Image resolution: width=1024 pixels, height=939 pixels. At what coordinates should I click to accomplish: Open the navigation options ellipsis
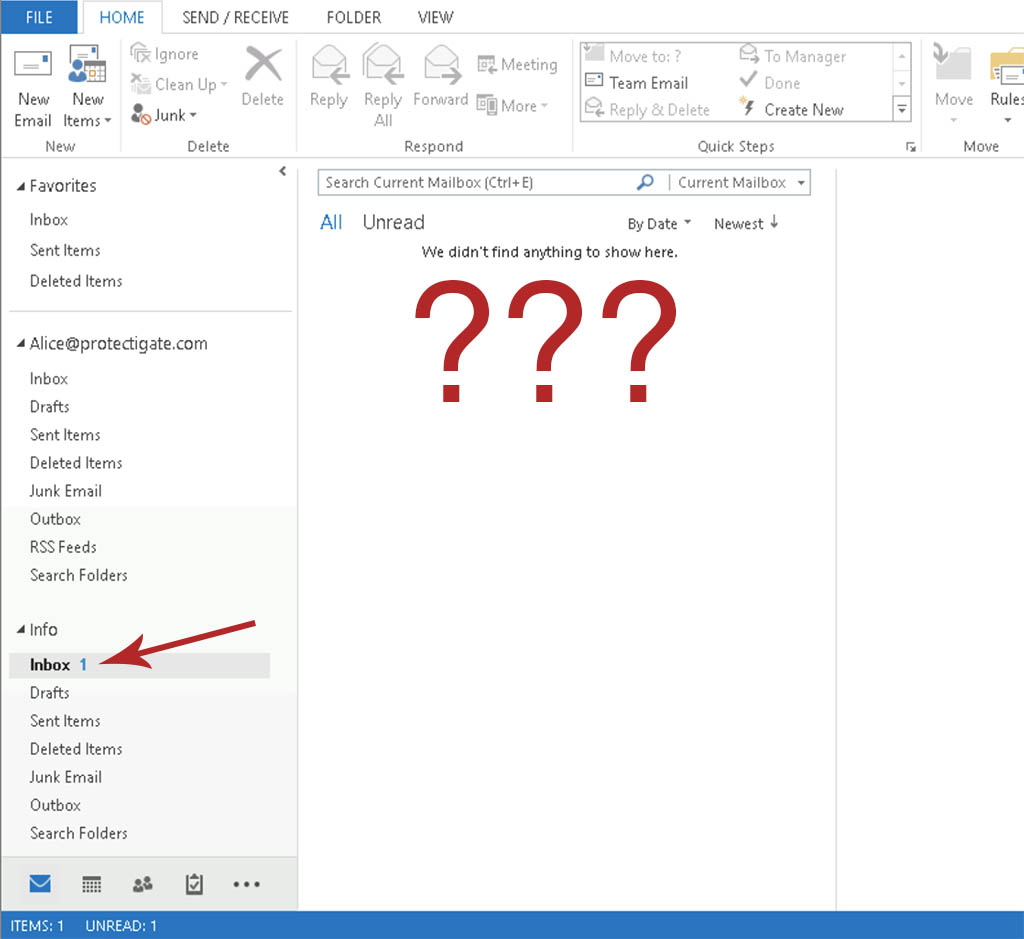(x=246, y=884)
